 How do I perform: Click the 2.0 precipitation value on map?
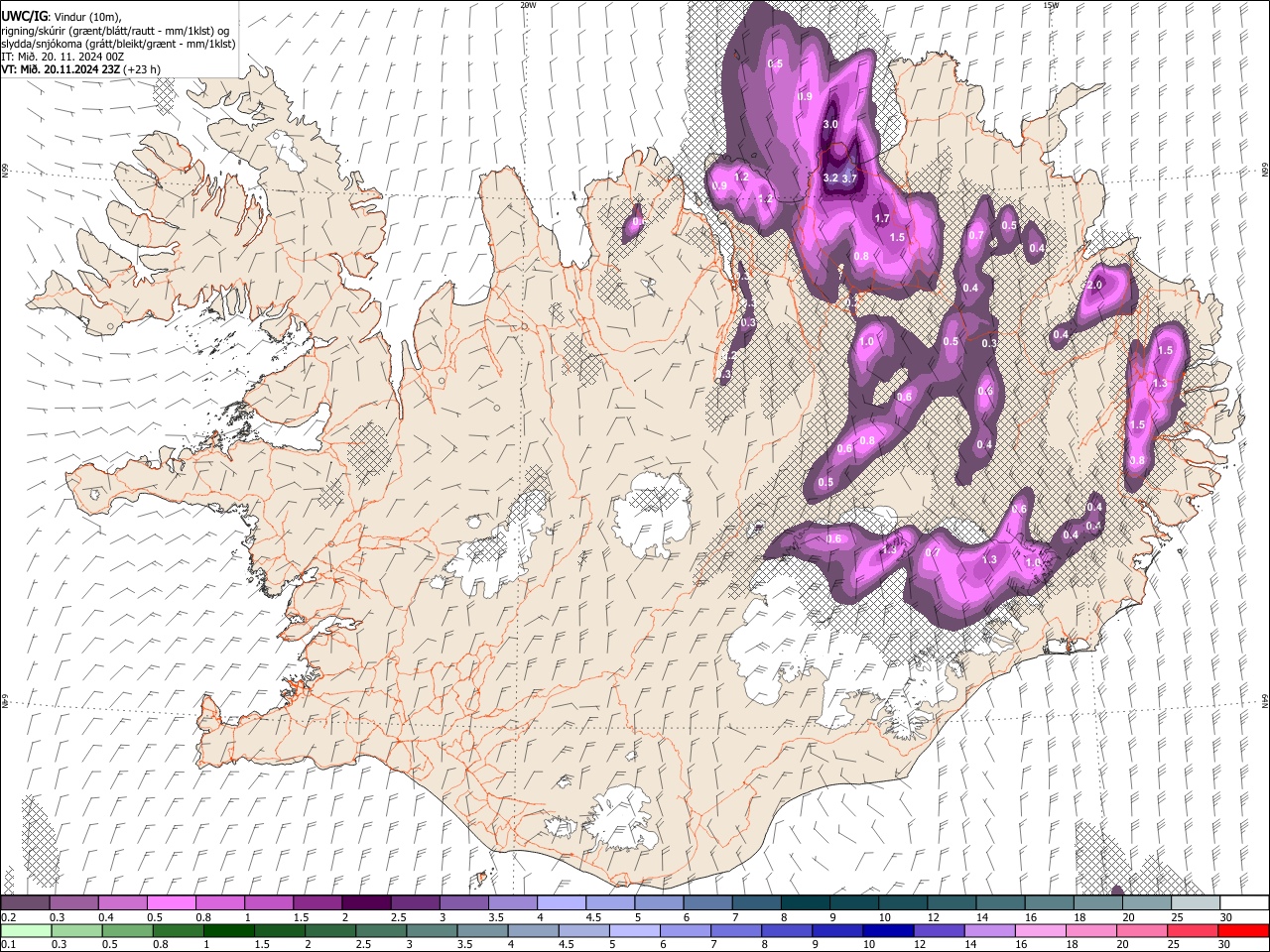[1094, 285]
